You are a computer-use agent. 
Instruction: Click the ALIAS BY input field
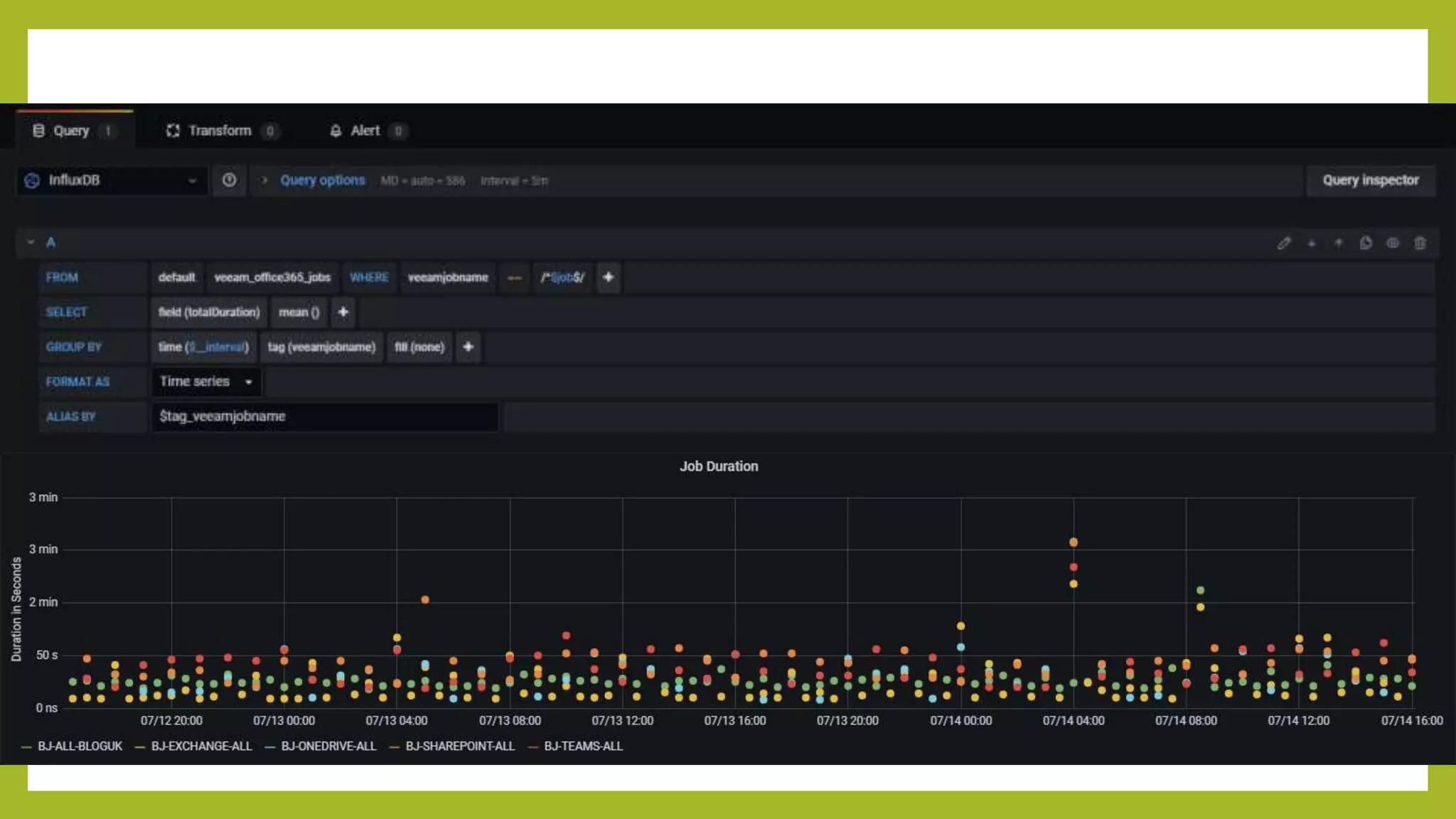(x=324, y=417)
